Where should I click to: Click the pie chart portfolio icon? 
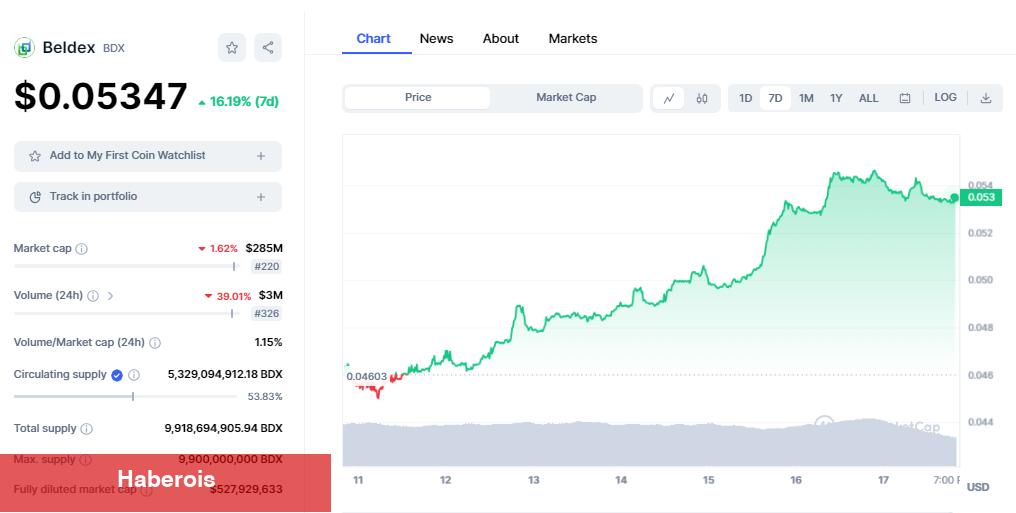pyautogui.click(x=35, y=197)
